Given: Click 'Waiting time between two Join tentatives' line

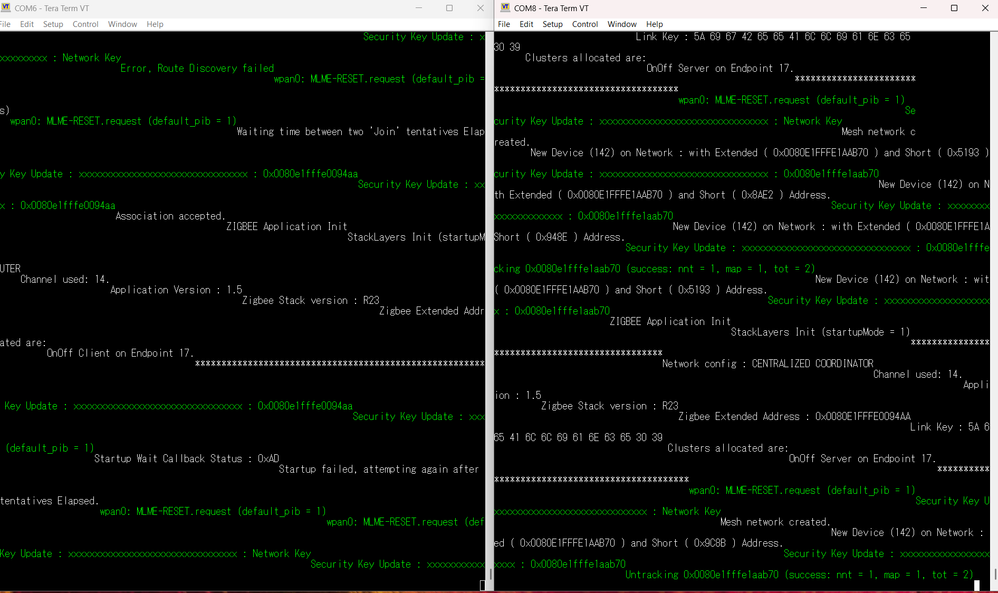Looking at the screenshot, I should 360,132.
